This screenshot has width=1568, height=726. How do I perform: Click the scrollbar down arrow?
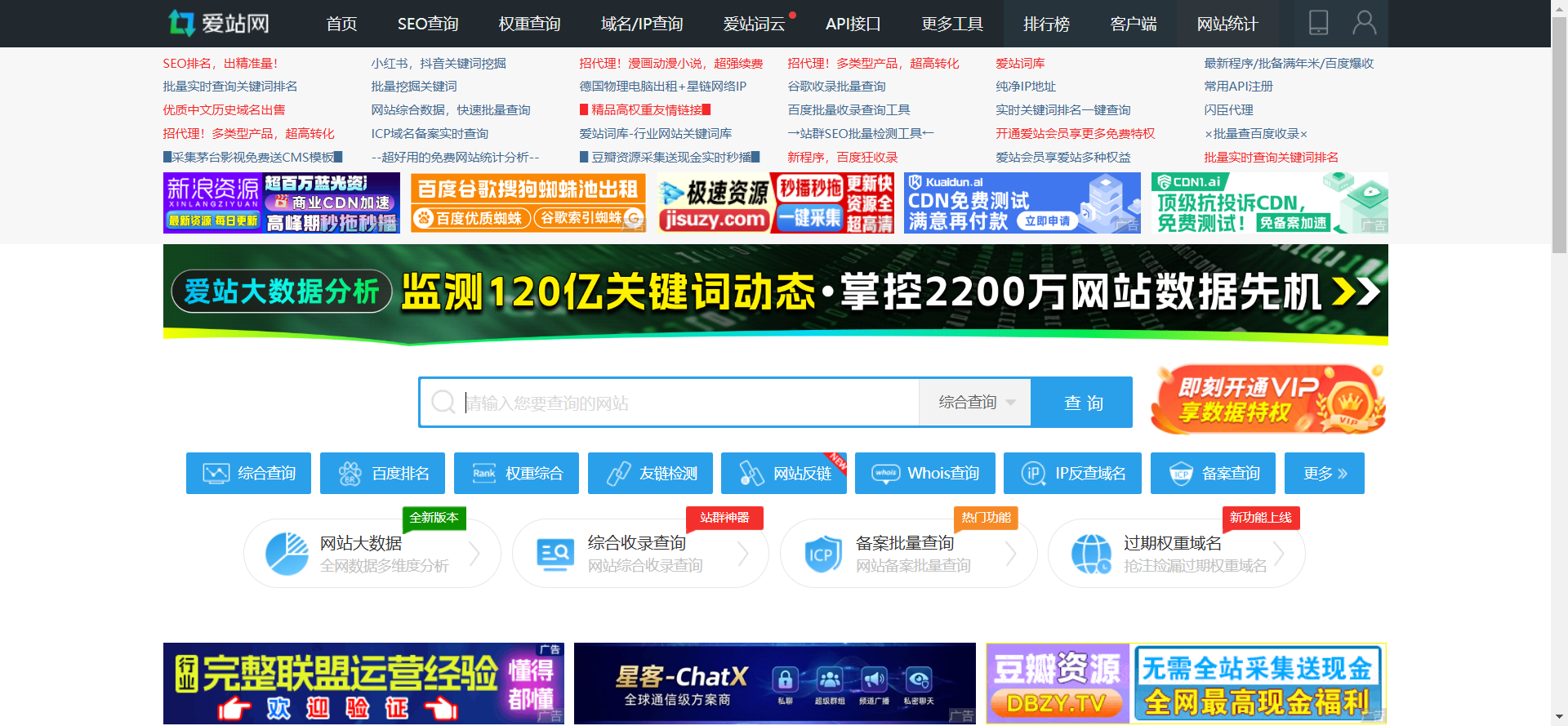pyautogui.click(x=1559, y=718)
